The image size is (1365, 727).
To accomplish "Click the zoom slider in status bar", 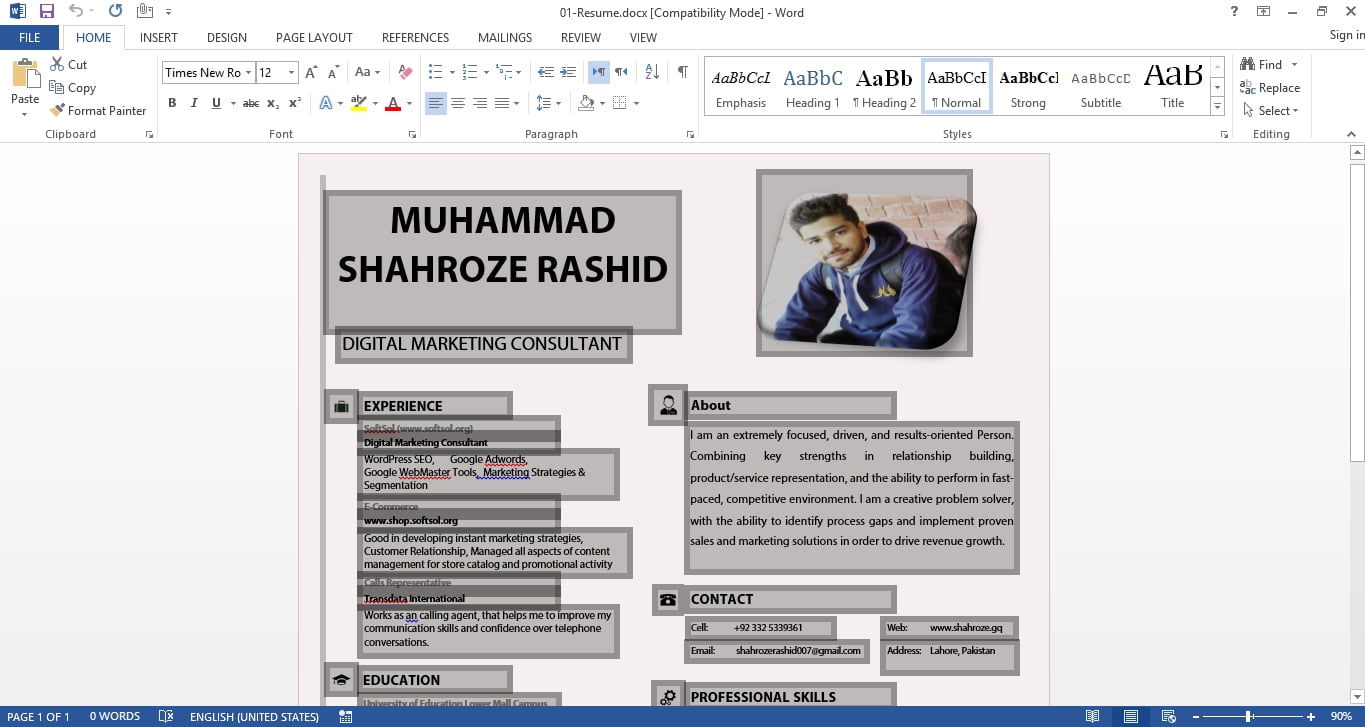I will [1249, 716].
